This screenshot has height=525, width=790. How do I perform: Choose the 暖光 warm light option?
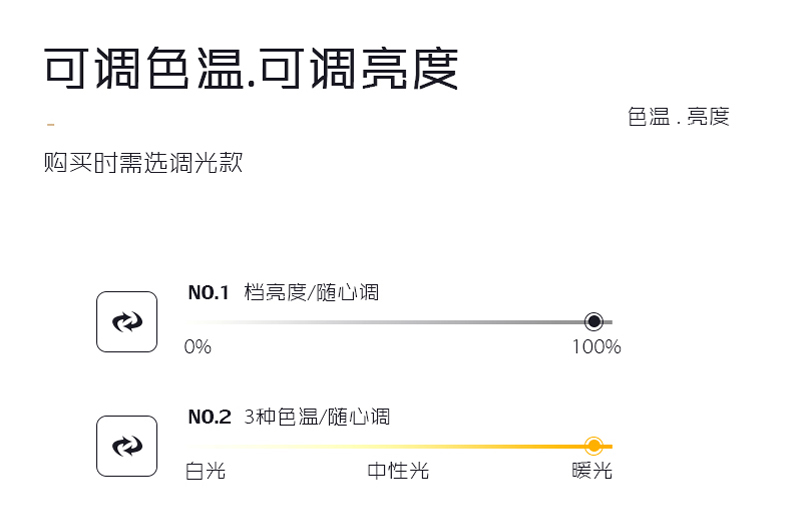[x=592, y=471]
